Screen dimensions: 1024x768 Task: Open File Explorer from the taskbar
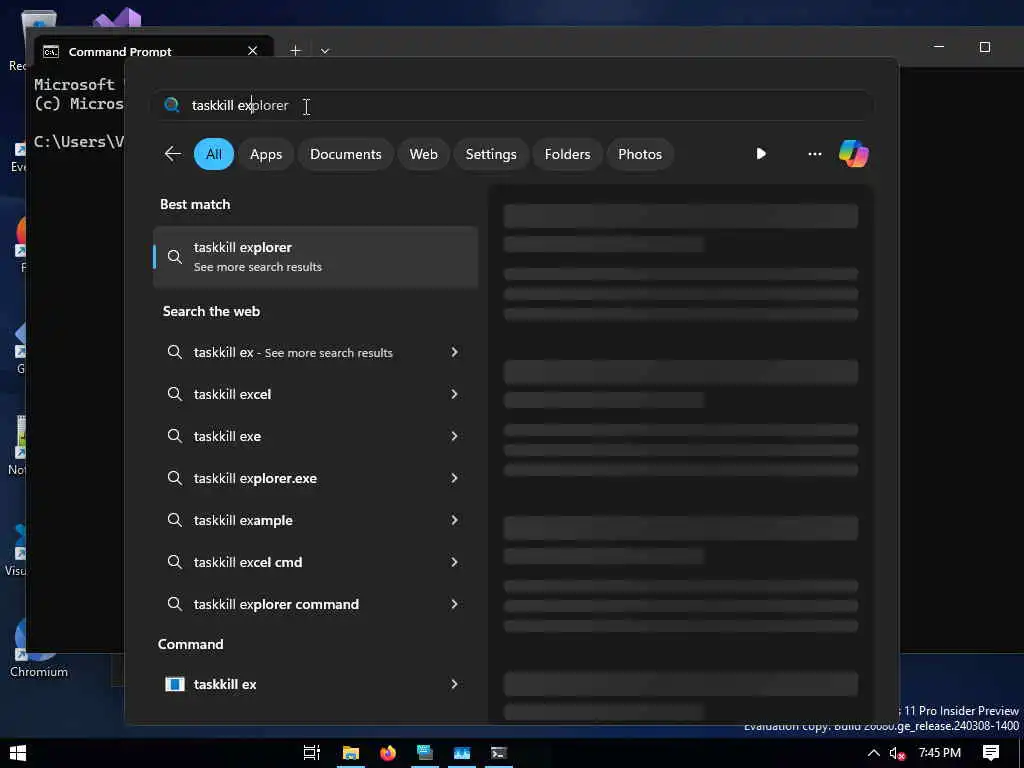(351, 753)
